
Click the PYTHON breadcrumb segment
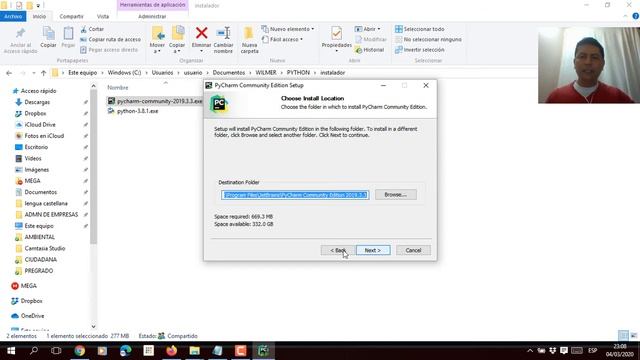coord(298,73)
